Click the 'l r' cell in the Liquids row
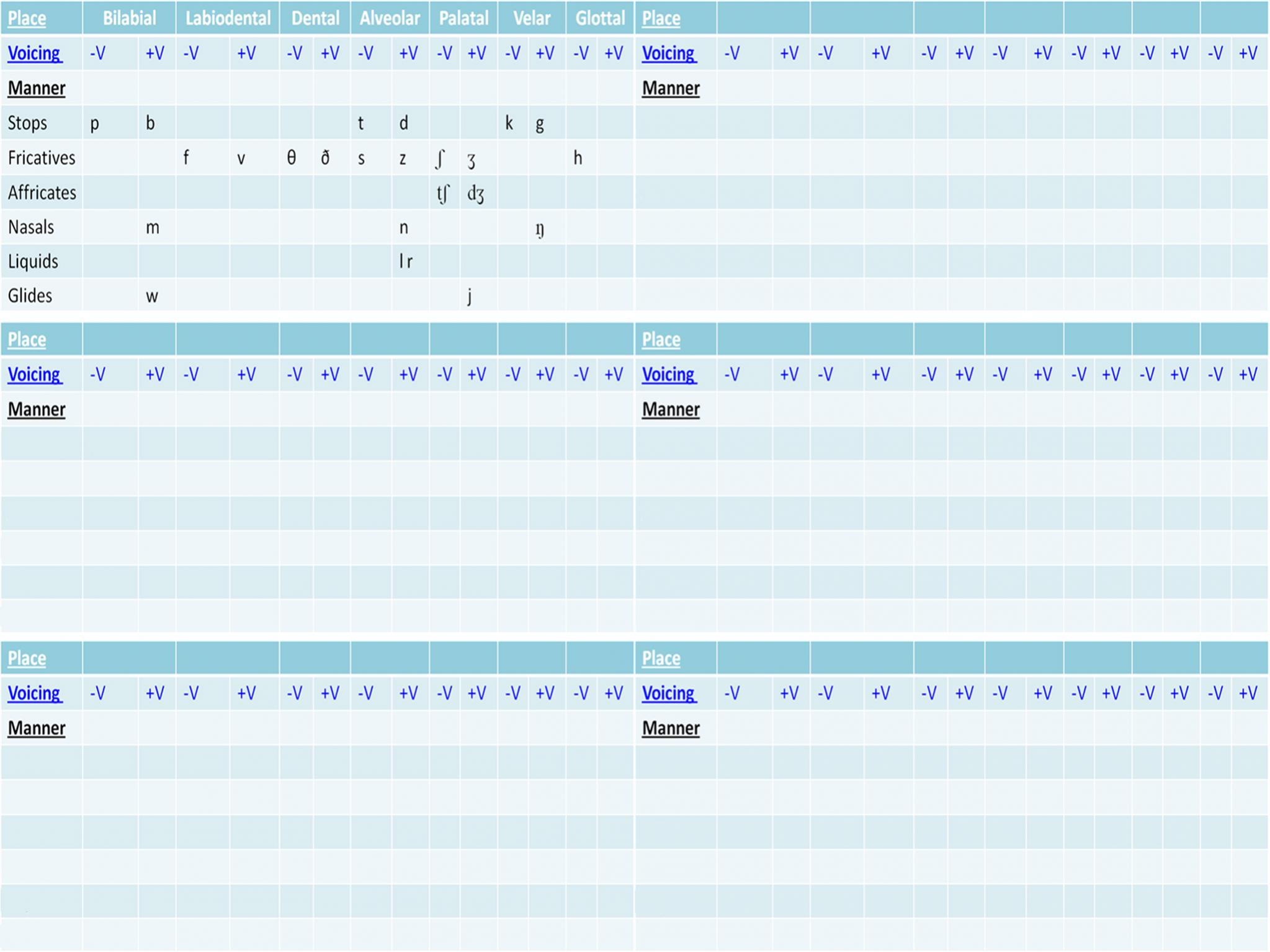This screenshot has height=952, width=1270. tap(411, 261)
